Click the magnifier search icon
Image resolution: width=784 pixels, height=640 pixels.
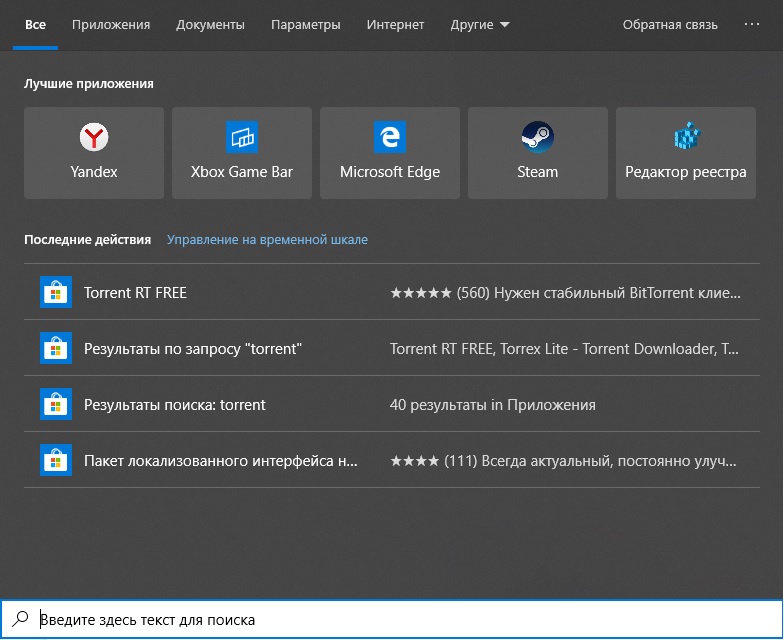coord(20,619)
